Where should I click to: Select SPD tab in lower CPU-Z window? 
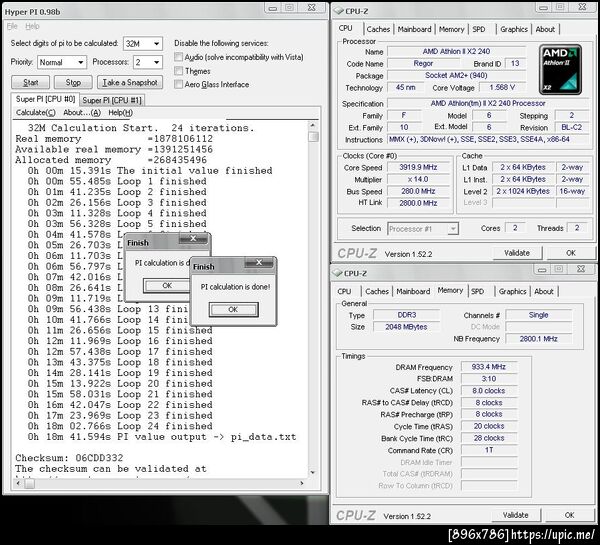click(x=478, y=291)
